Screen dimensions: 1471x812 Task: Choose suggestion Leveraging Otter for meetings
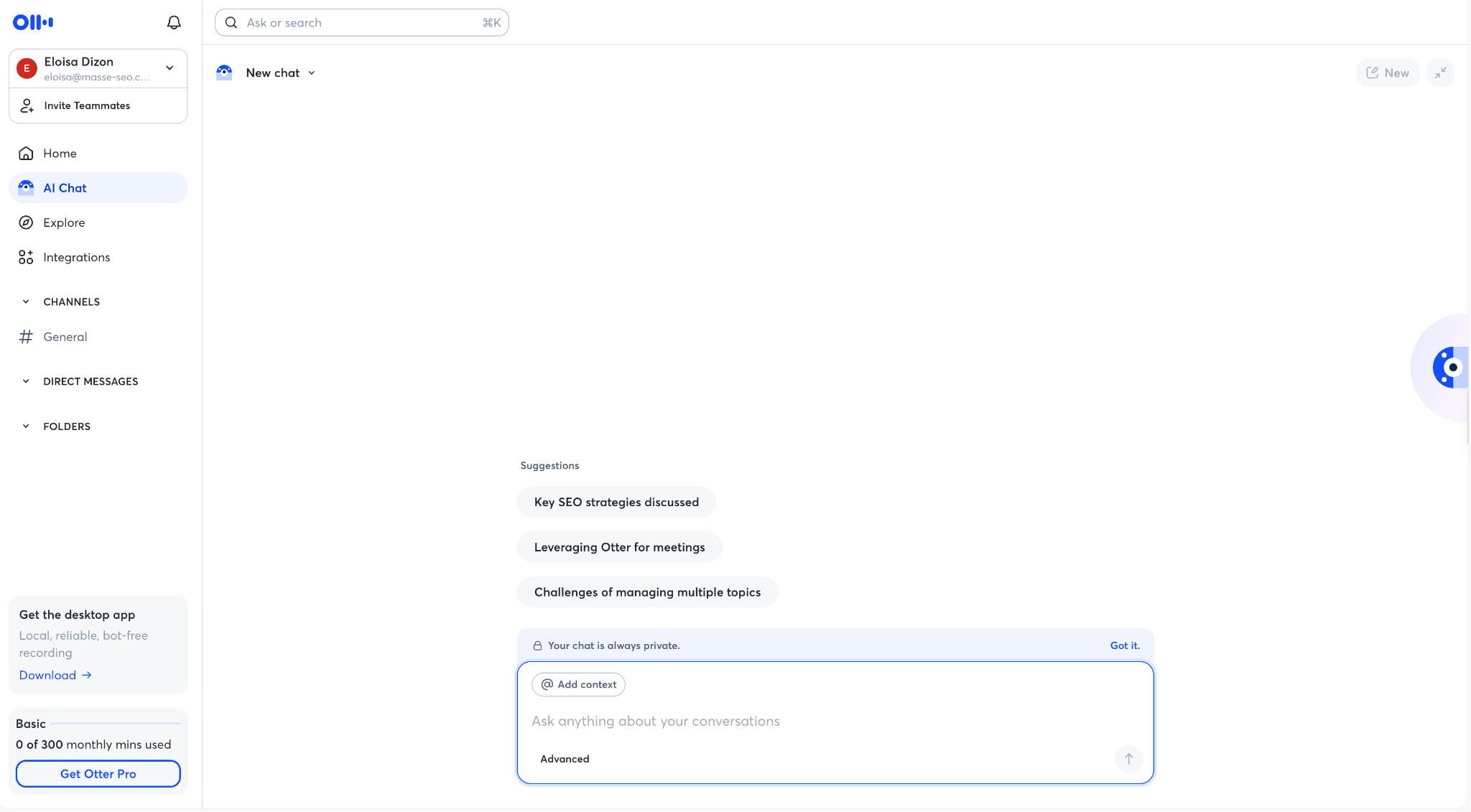coord(619,547)
